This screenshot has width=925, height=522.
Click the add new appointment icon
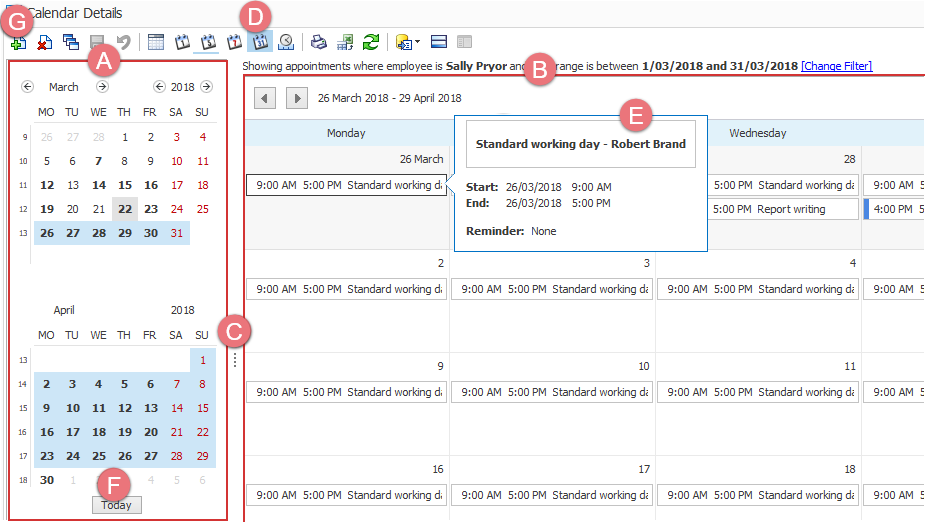coord(18,42)
